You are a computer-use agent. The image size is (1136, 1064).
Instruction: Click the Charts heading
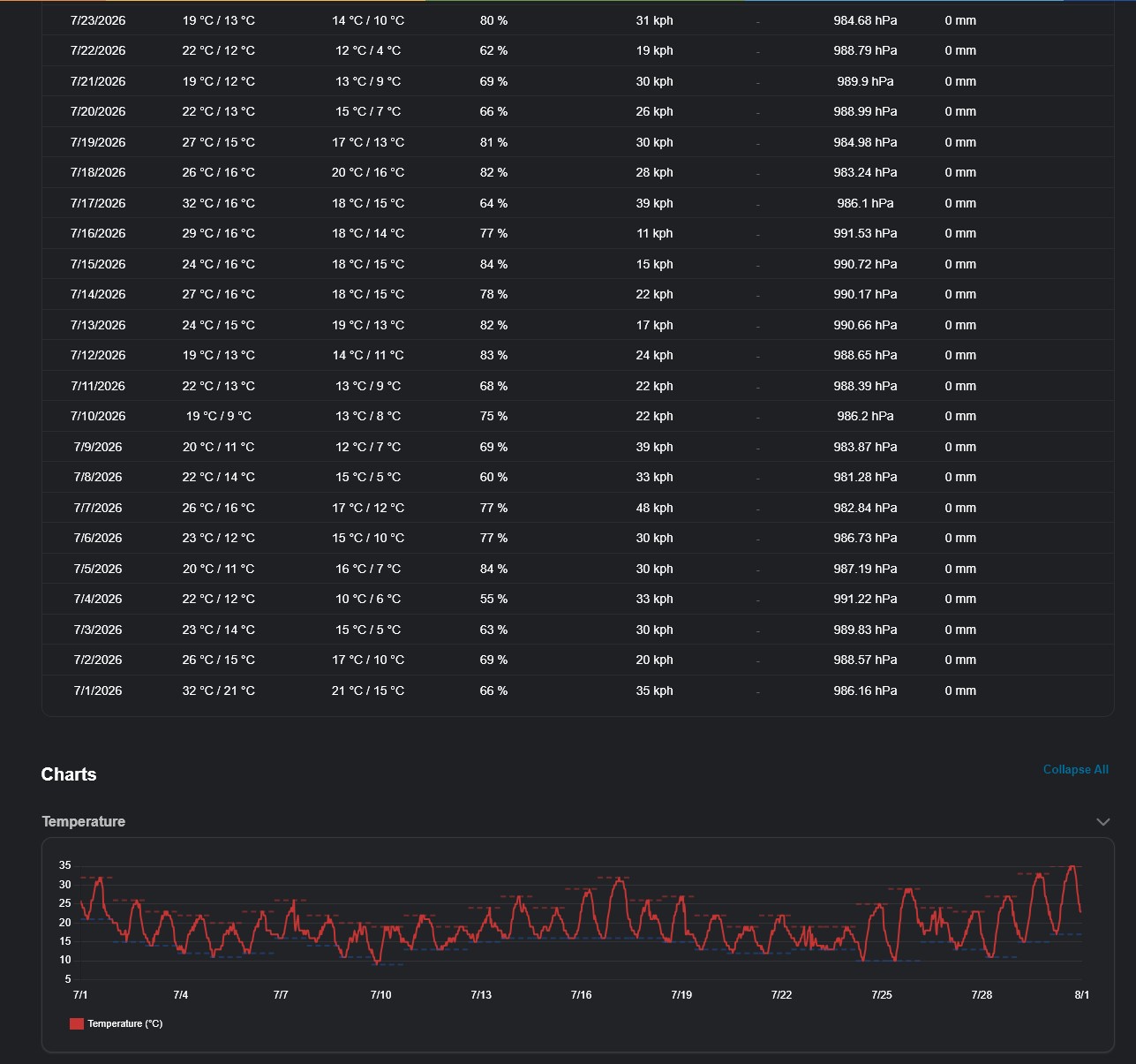click(x=69, y=774)
